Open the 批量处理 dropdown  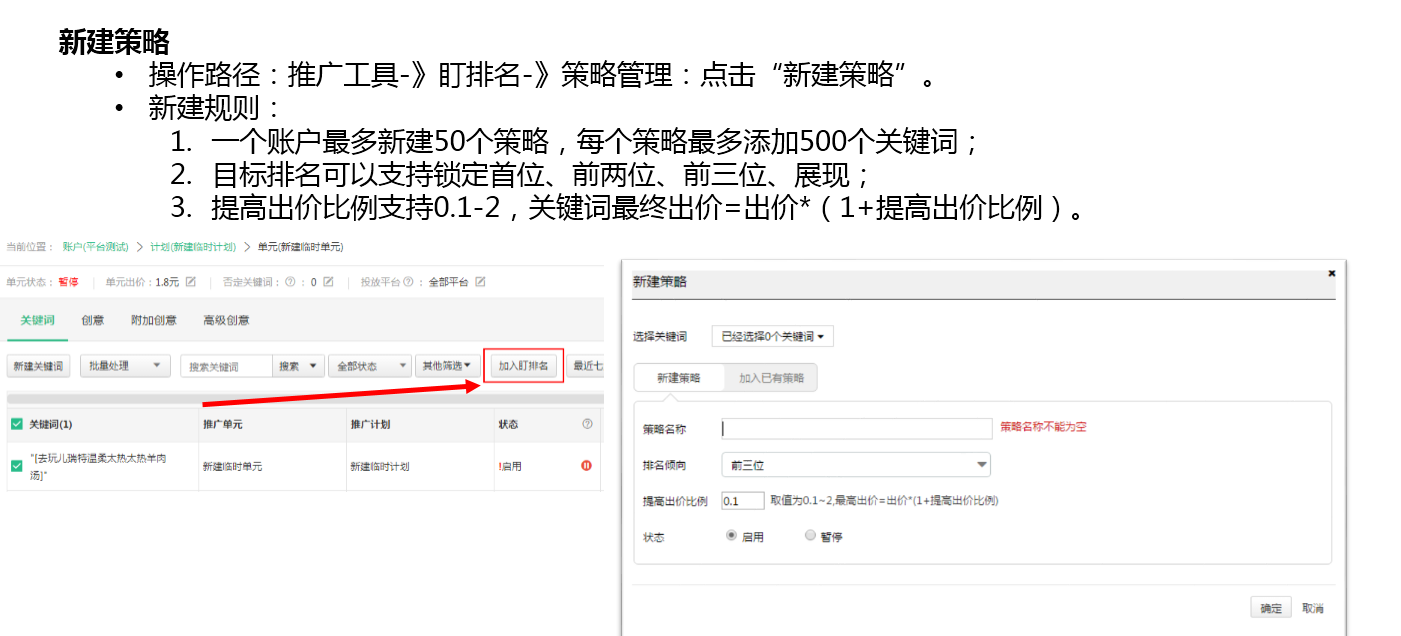(x=125, y=366)
